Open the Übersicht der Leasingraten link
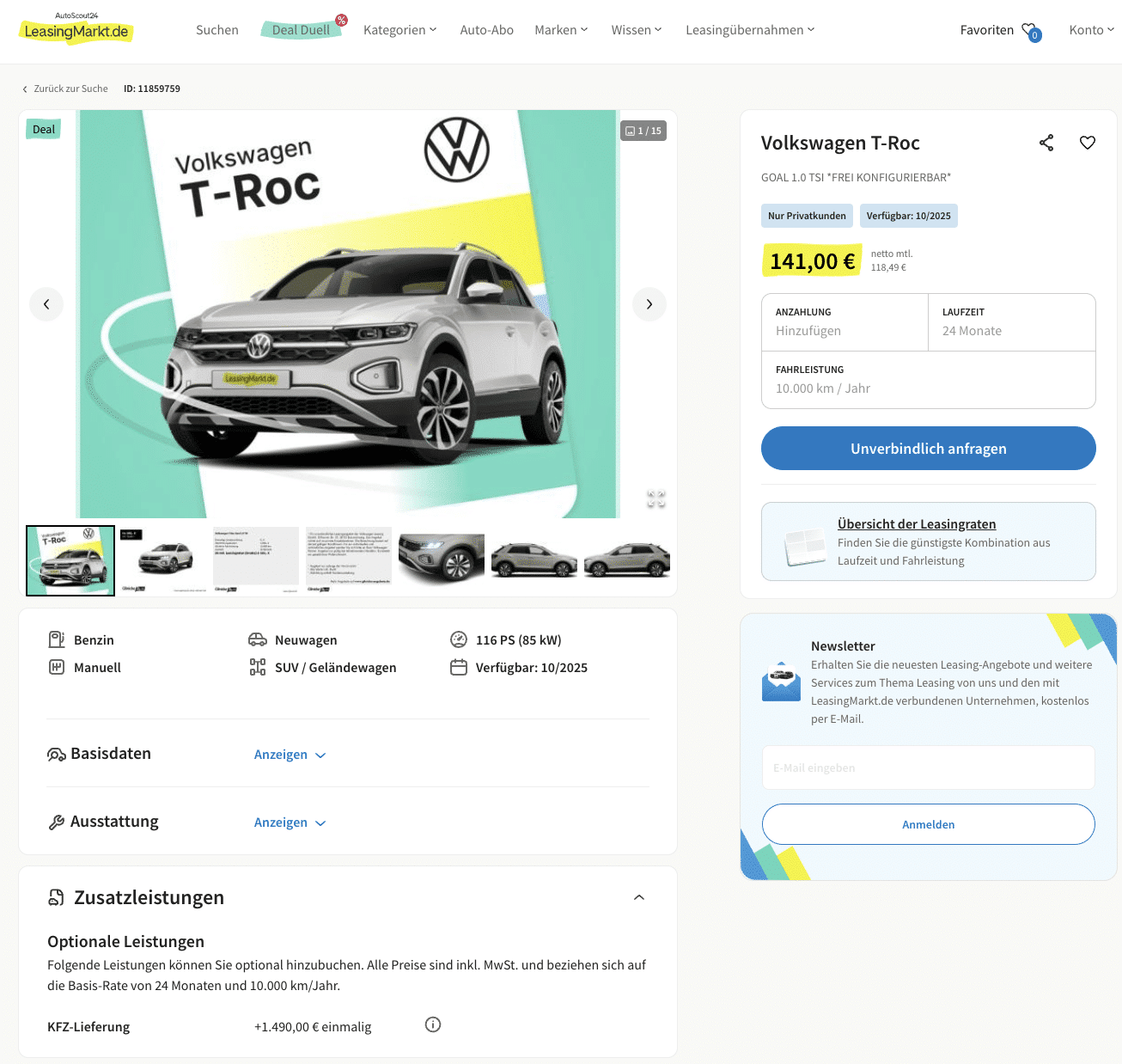 pos(917,524)
